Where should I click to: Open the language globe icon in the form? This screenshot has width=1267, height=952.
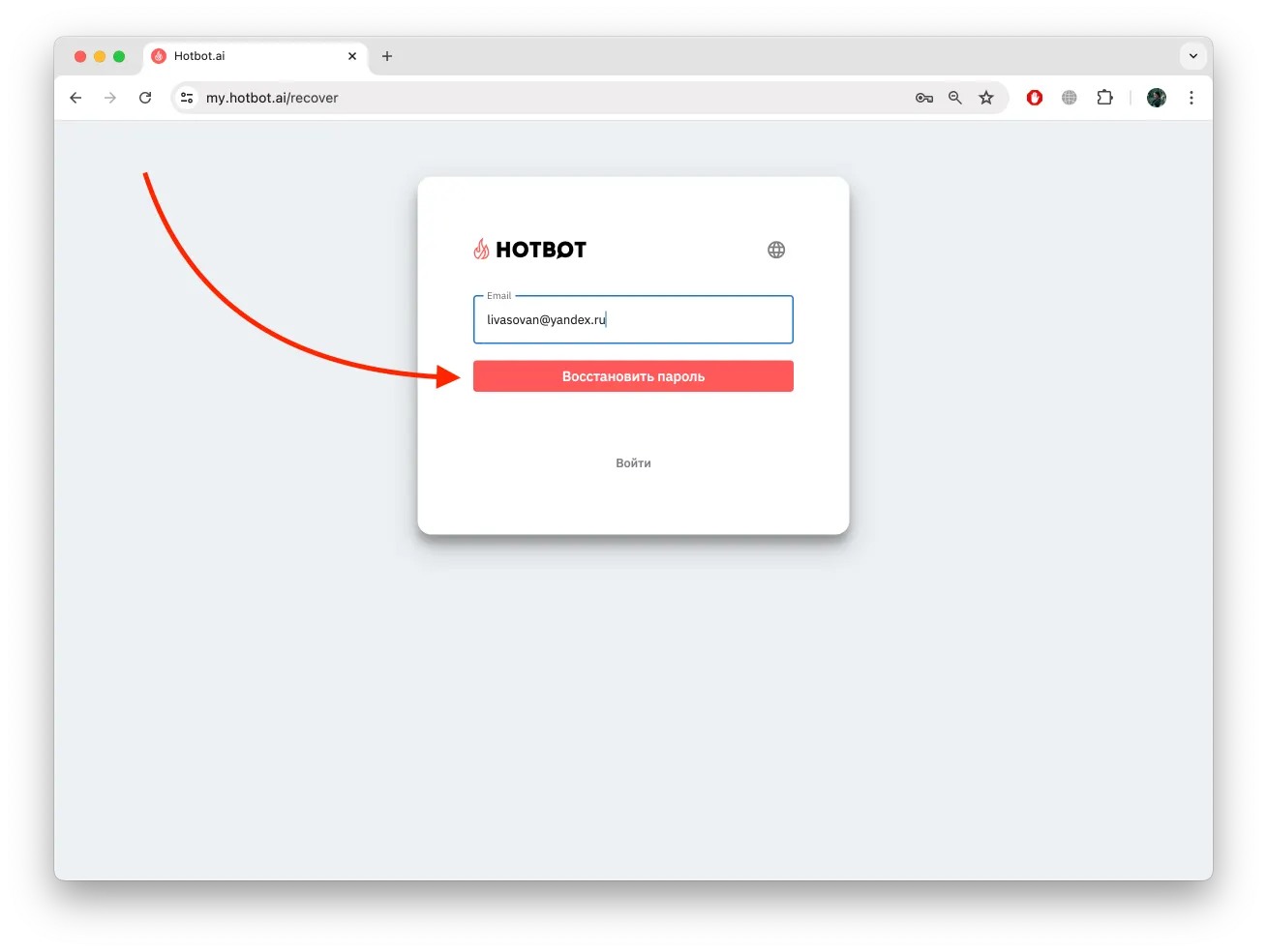point(776,250)
